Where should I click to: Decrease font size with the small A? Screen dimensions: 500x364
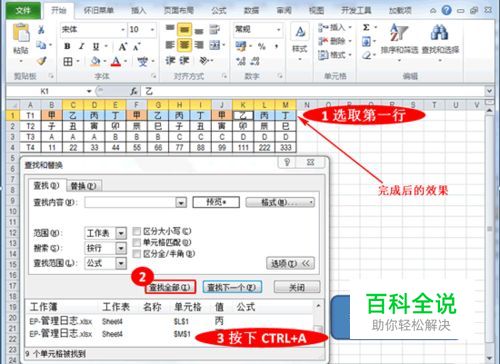136,47
